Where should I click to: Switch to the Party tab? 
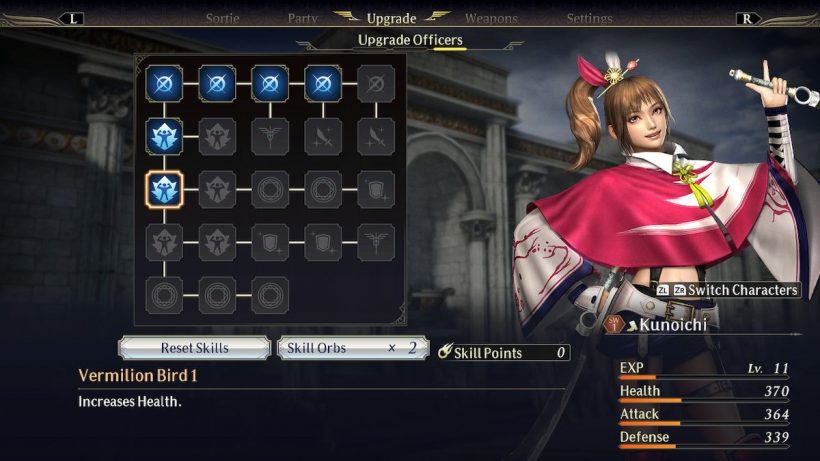(303, 19)
